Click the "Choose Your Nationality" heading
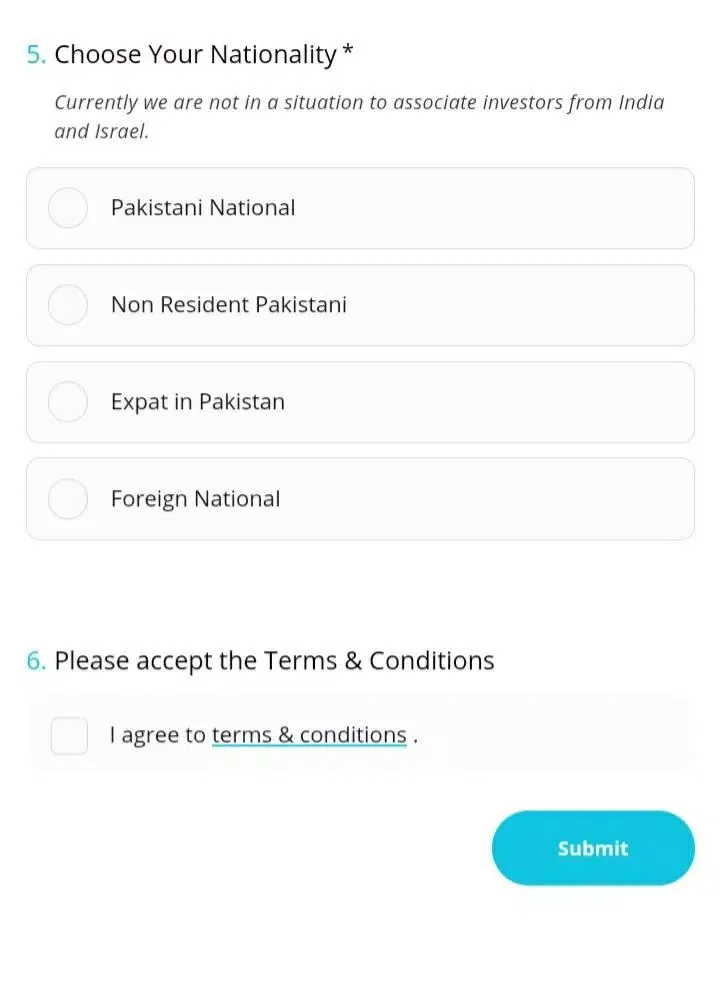Screen dimensions: 720x988 click(x=195, y=55)
